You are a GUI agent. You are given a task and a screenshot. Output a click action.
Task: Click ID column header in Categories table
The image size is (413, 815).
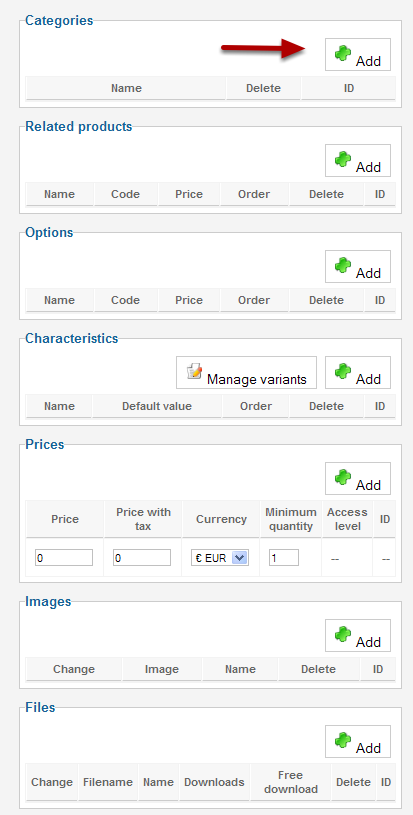[x=349, y=88]
